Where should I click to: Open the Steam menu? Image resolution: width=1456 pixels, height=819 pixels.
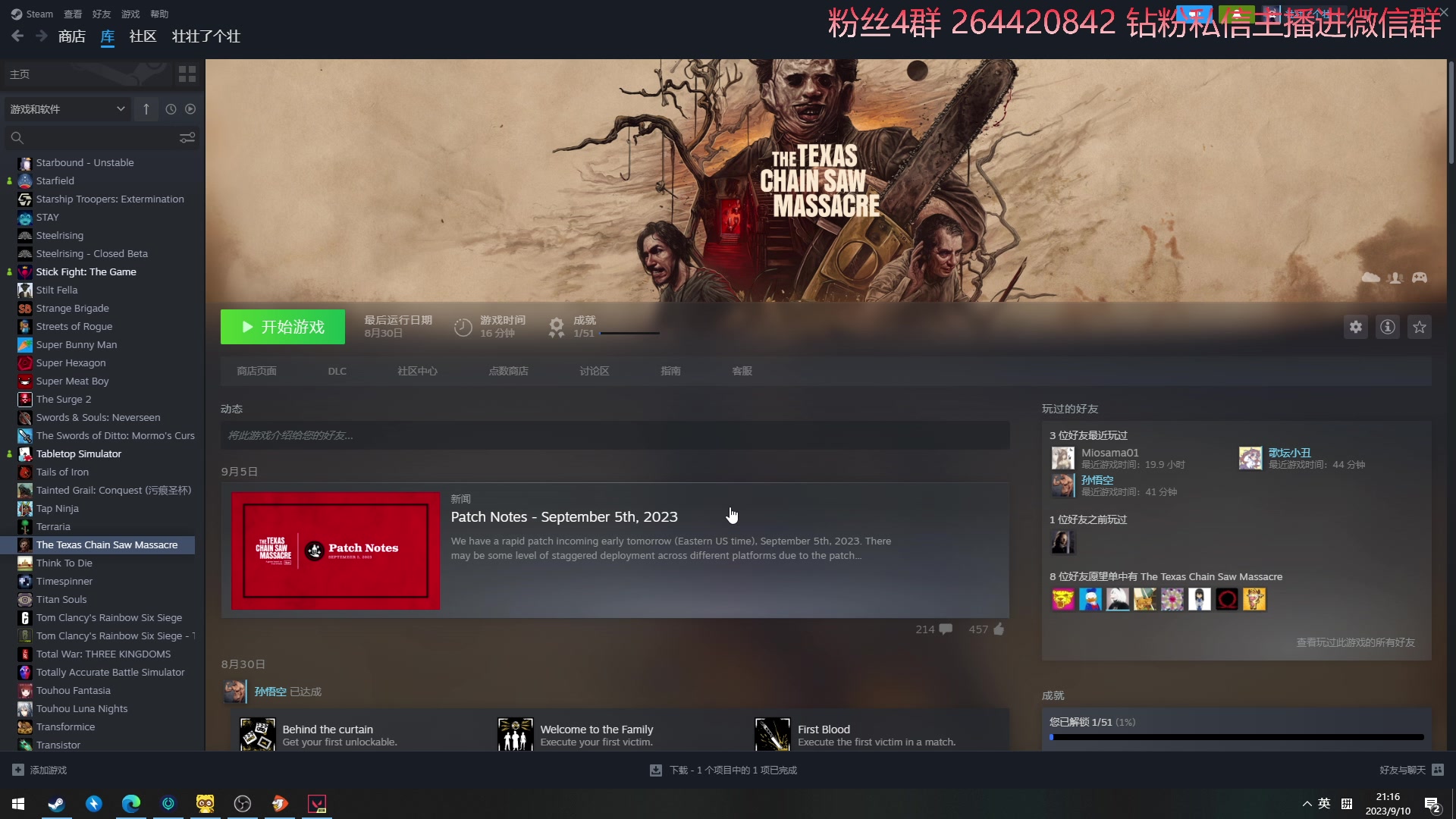tap(33, 14)
